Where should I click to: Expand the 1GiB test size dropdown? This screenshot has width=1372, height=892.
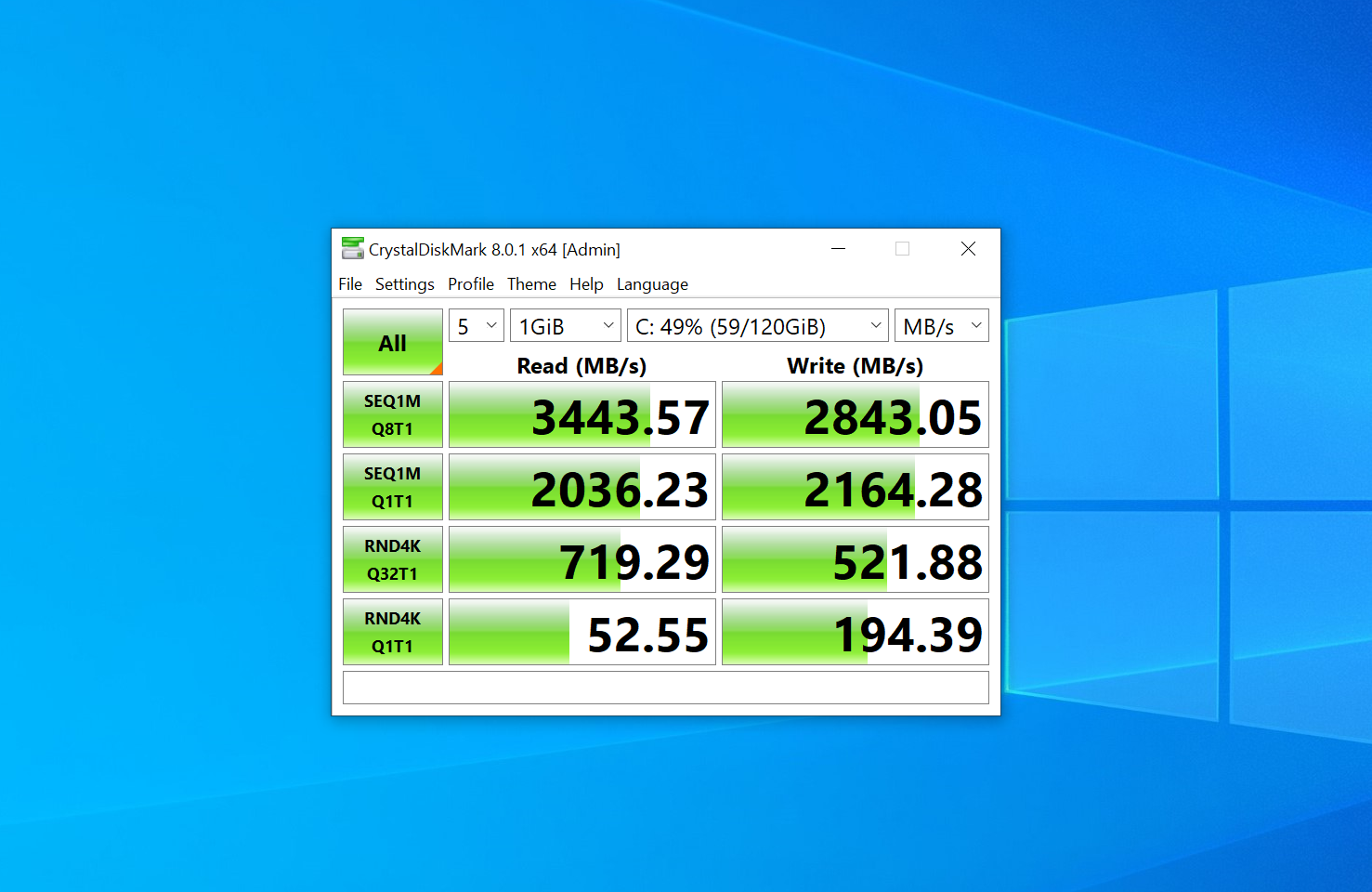(x=565, y=326)
